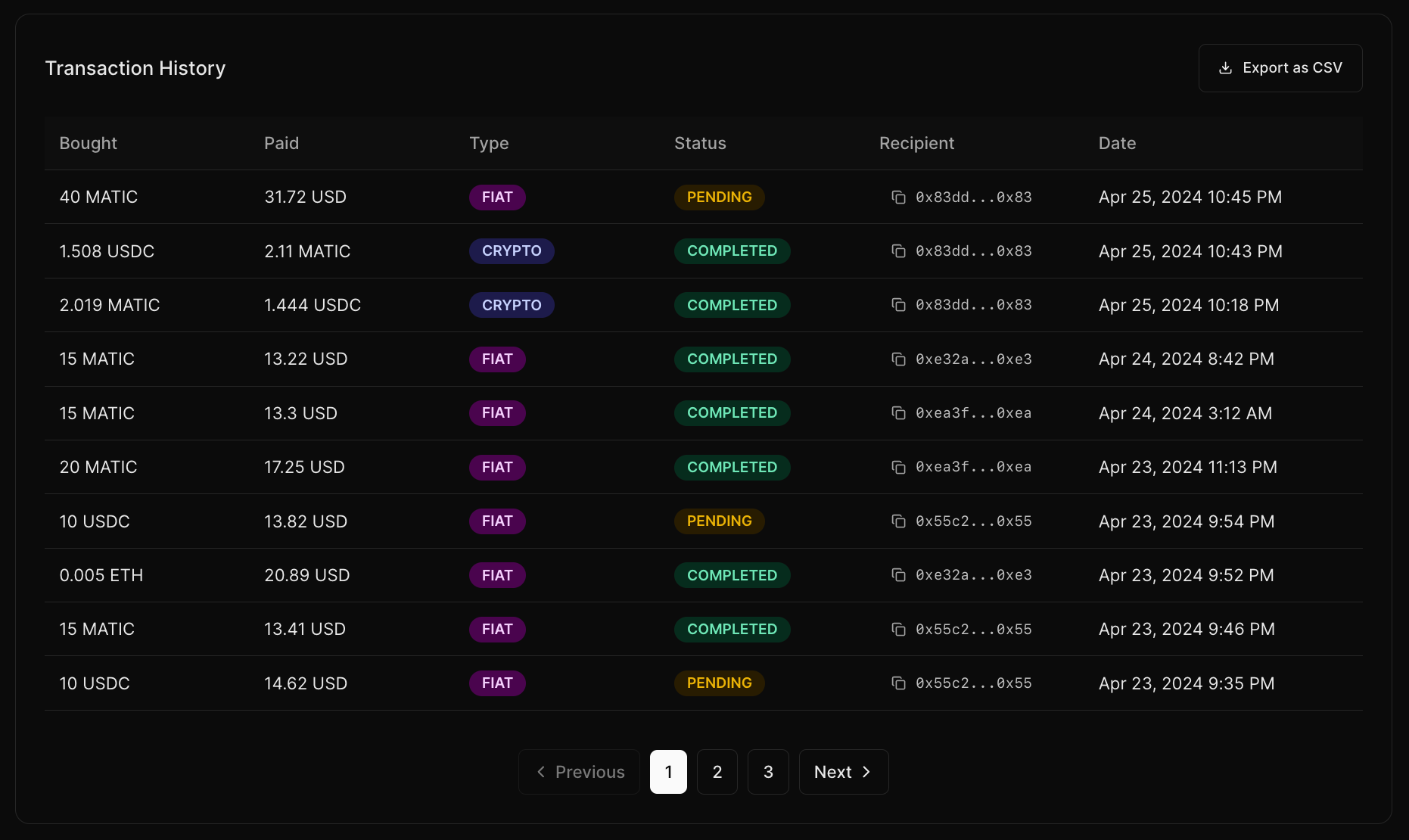Copy recipient address in 2.019 MATIC row

(898, 305)
